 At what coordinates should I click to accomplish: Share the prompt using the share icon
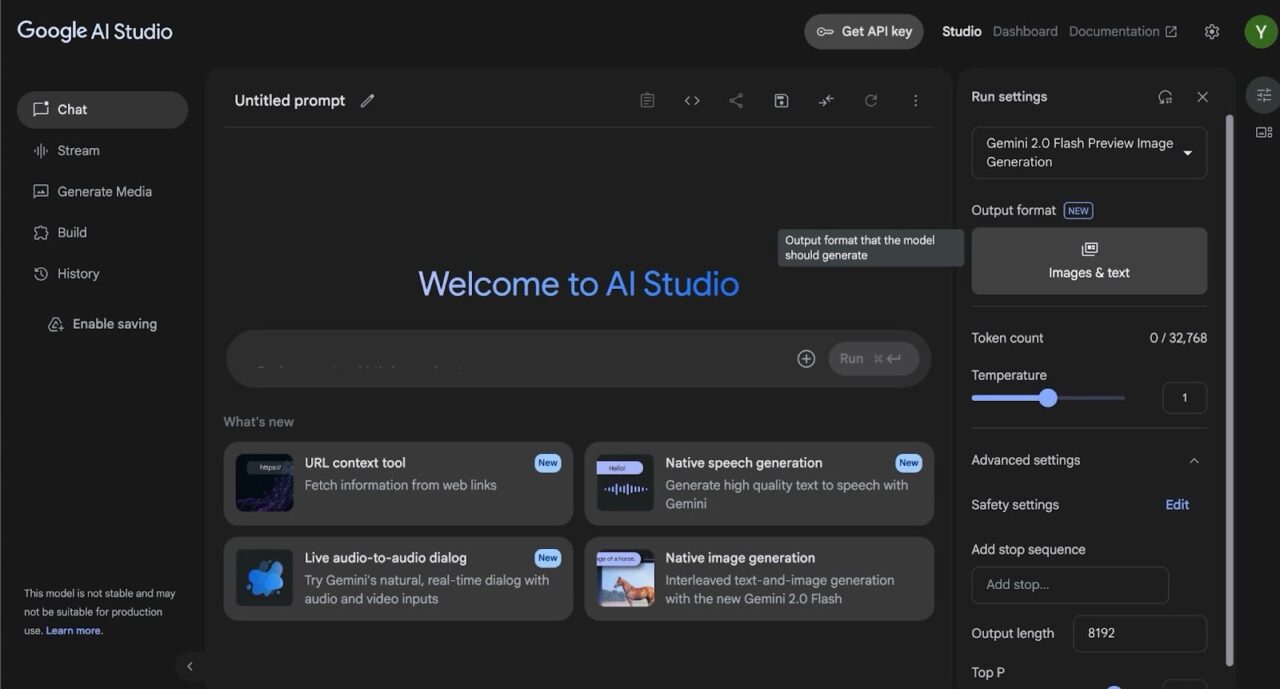tap(736, 101)
